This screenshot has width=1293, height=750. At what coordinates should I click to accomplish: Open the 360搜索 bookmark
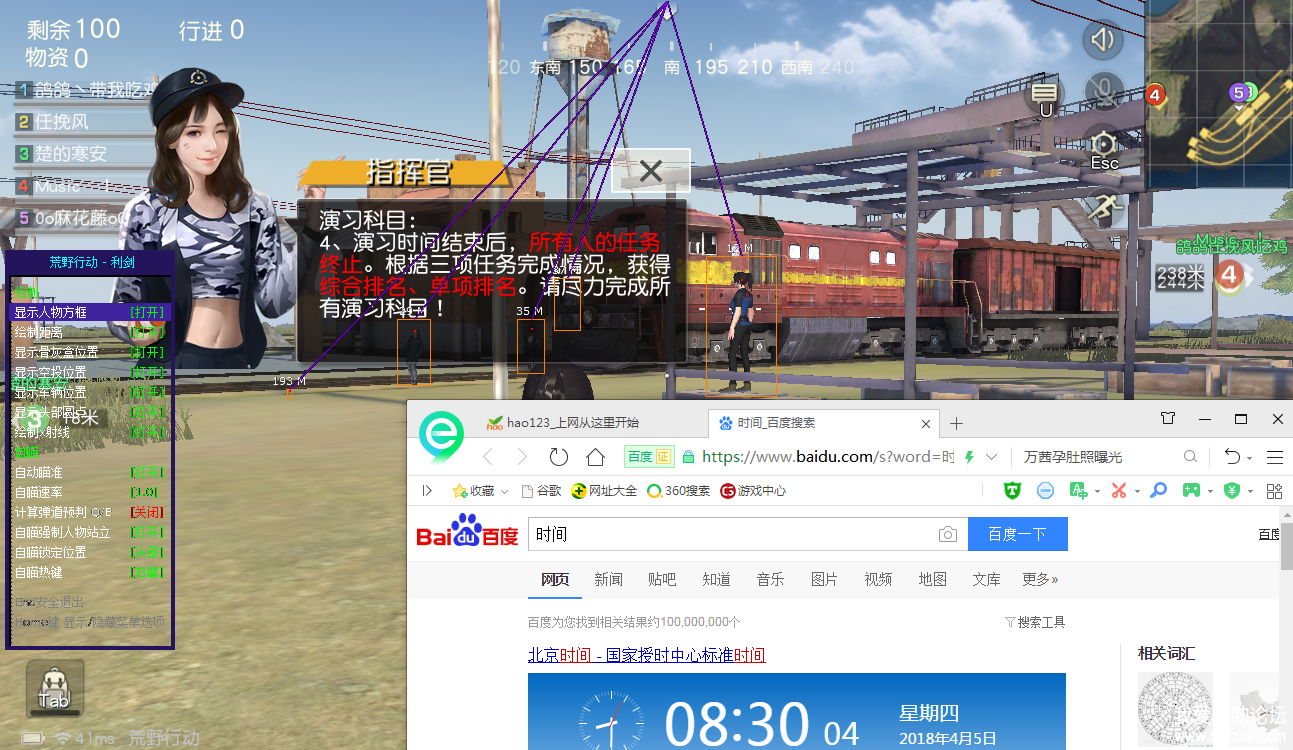(679, 491)
